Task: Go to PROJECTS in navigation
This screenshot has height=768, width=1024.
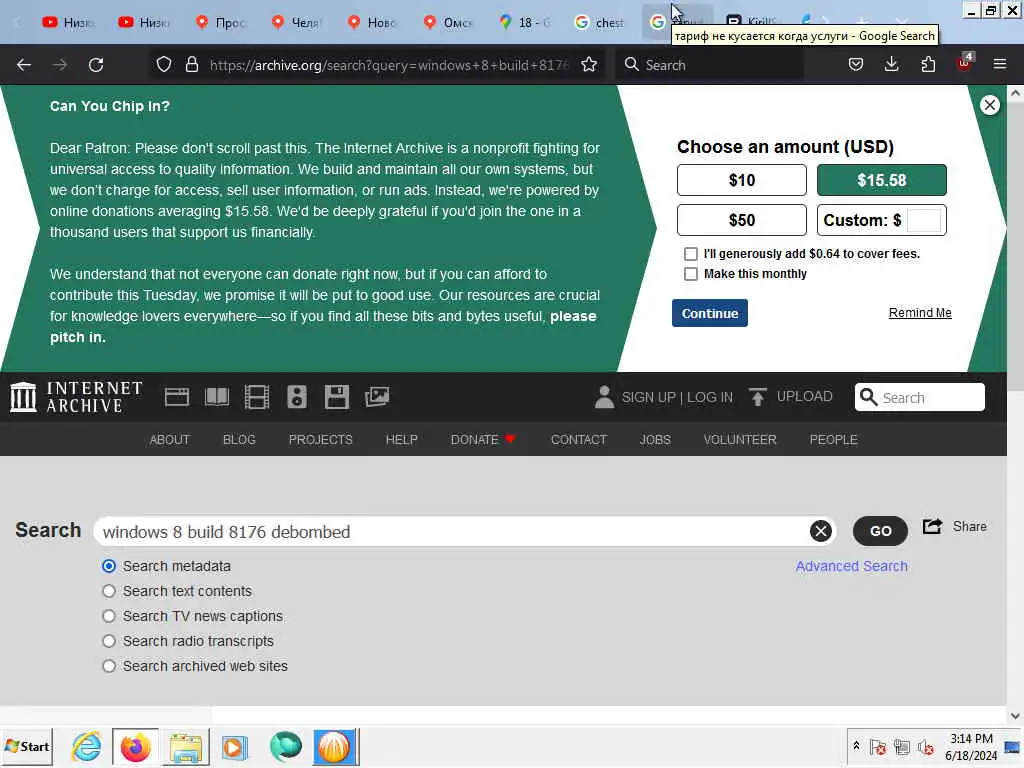Action: [321, 440]
